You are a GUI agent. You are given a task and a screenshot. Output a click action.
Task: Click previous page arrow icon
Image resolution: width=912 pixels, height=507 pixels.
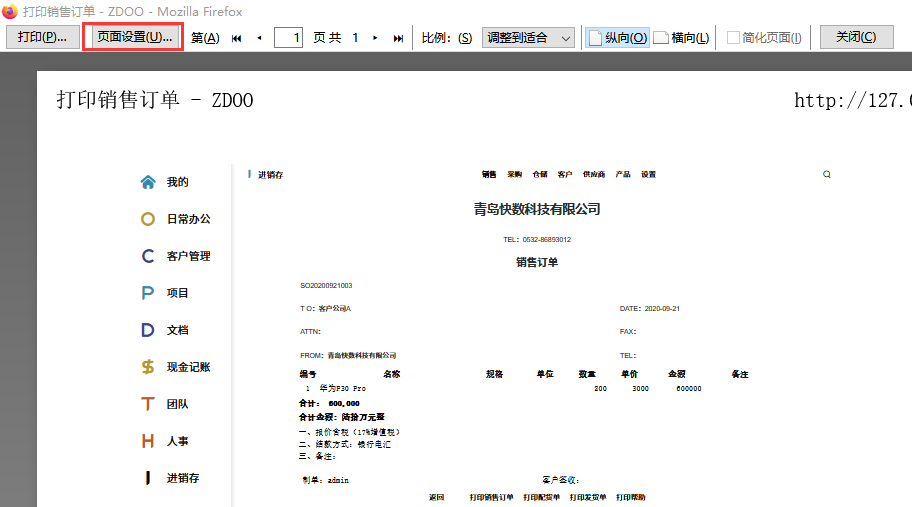click(260, 38)
